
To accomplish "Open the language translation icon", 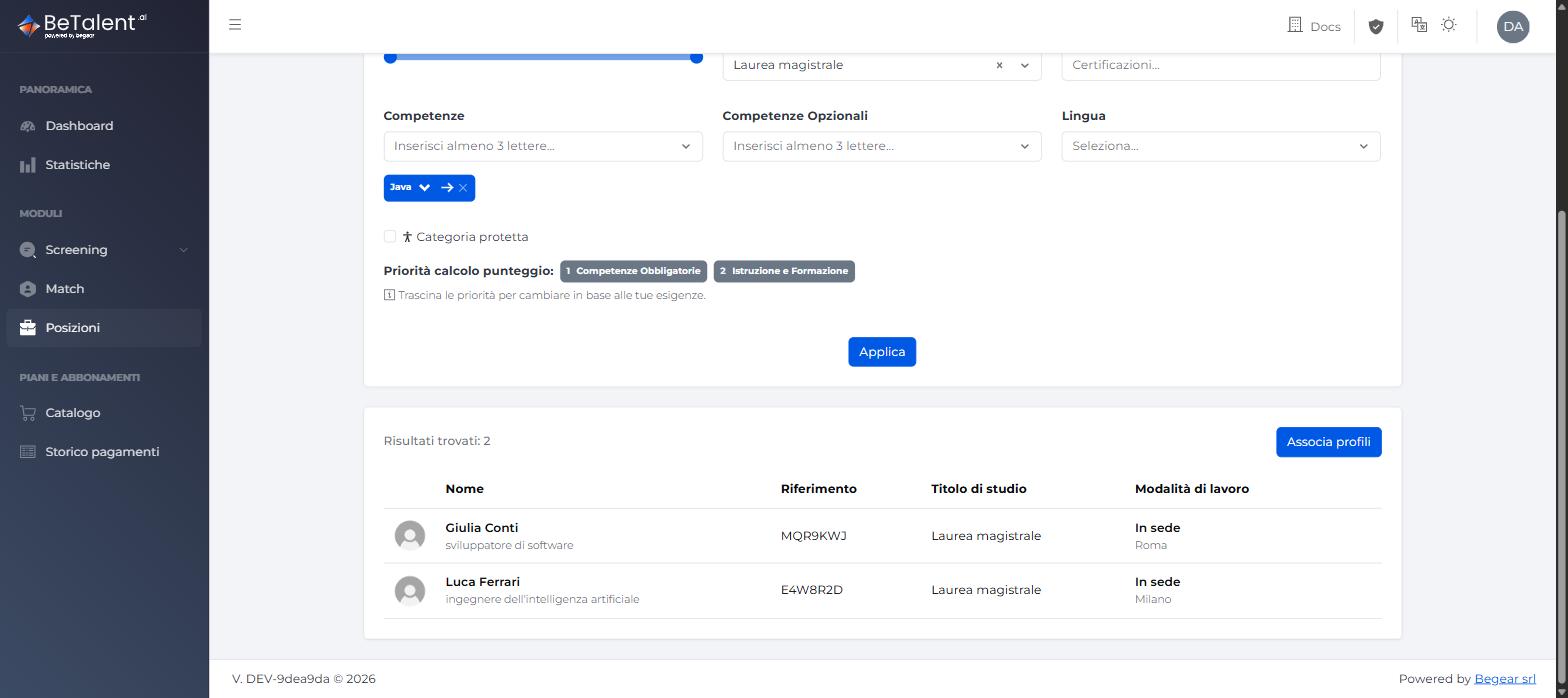I will click(x=1419, y=25).
